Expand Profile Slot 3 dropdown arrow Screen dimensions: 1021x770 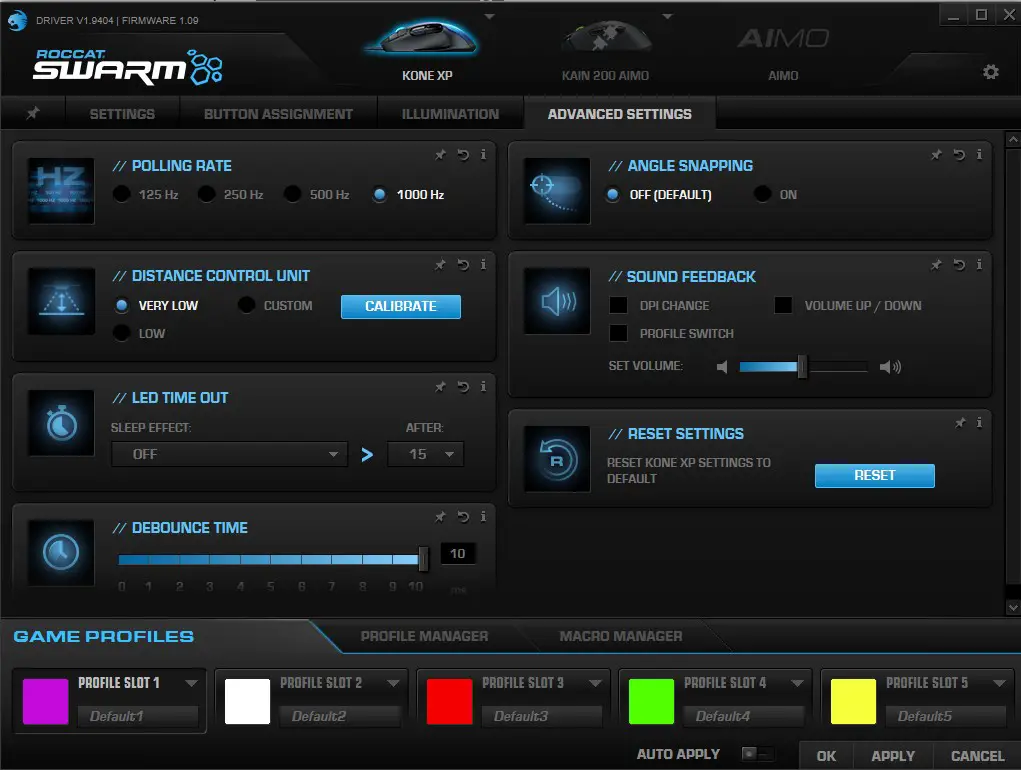tap(595, 683)
